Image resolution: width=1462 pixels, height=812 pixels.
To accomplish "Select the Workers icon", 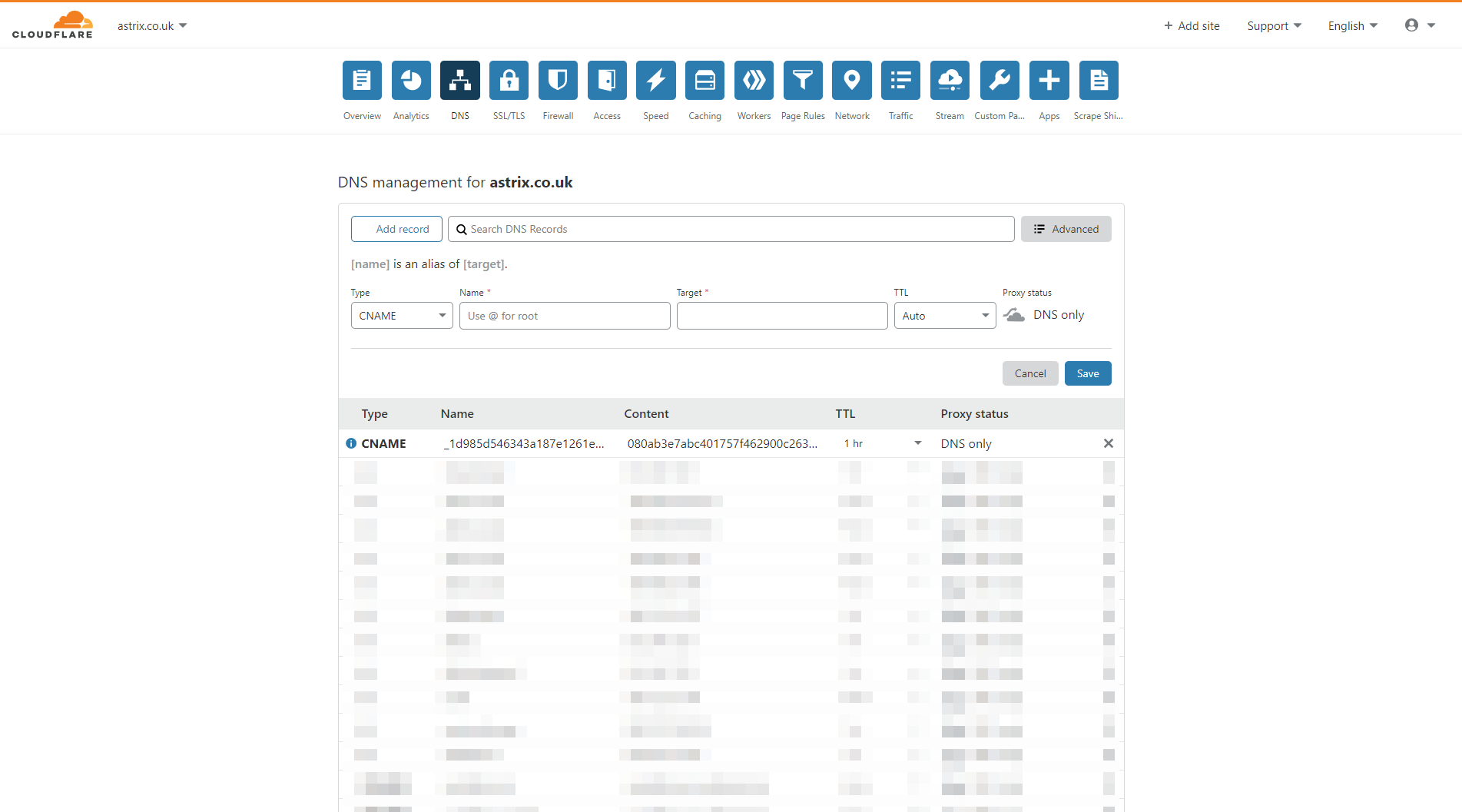I will 754,80.
